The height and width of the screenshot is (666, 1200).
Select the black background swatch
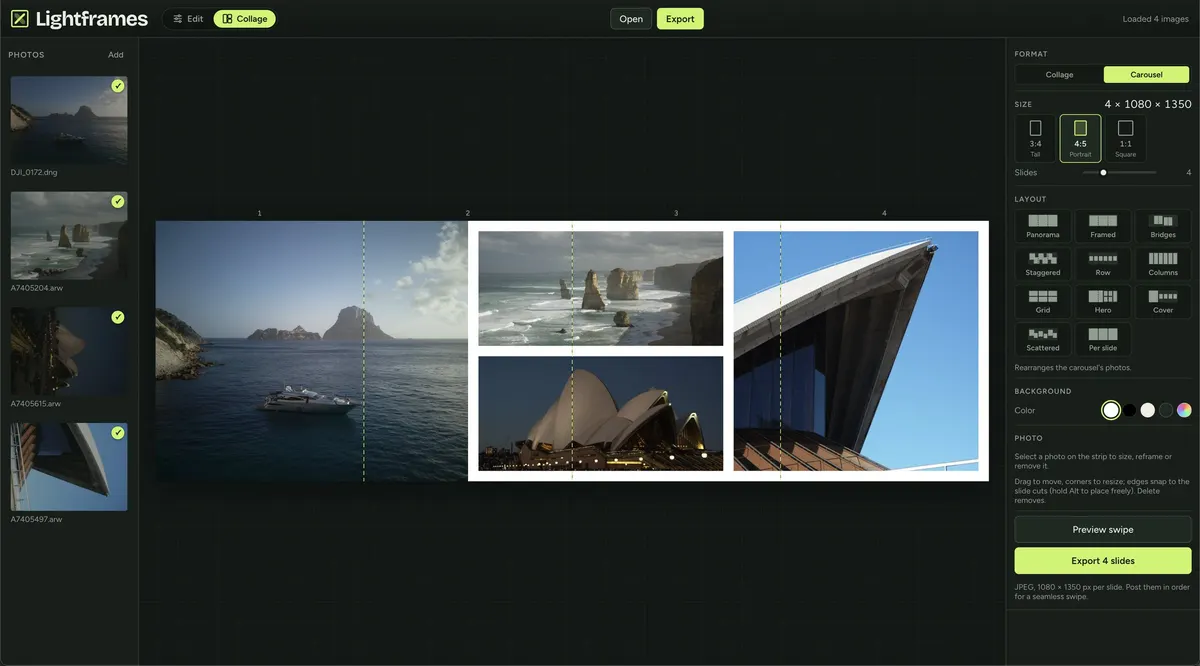(1130, 410)
